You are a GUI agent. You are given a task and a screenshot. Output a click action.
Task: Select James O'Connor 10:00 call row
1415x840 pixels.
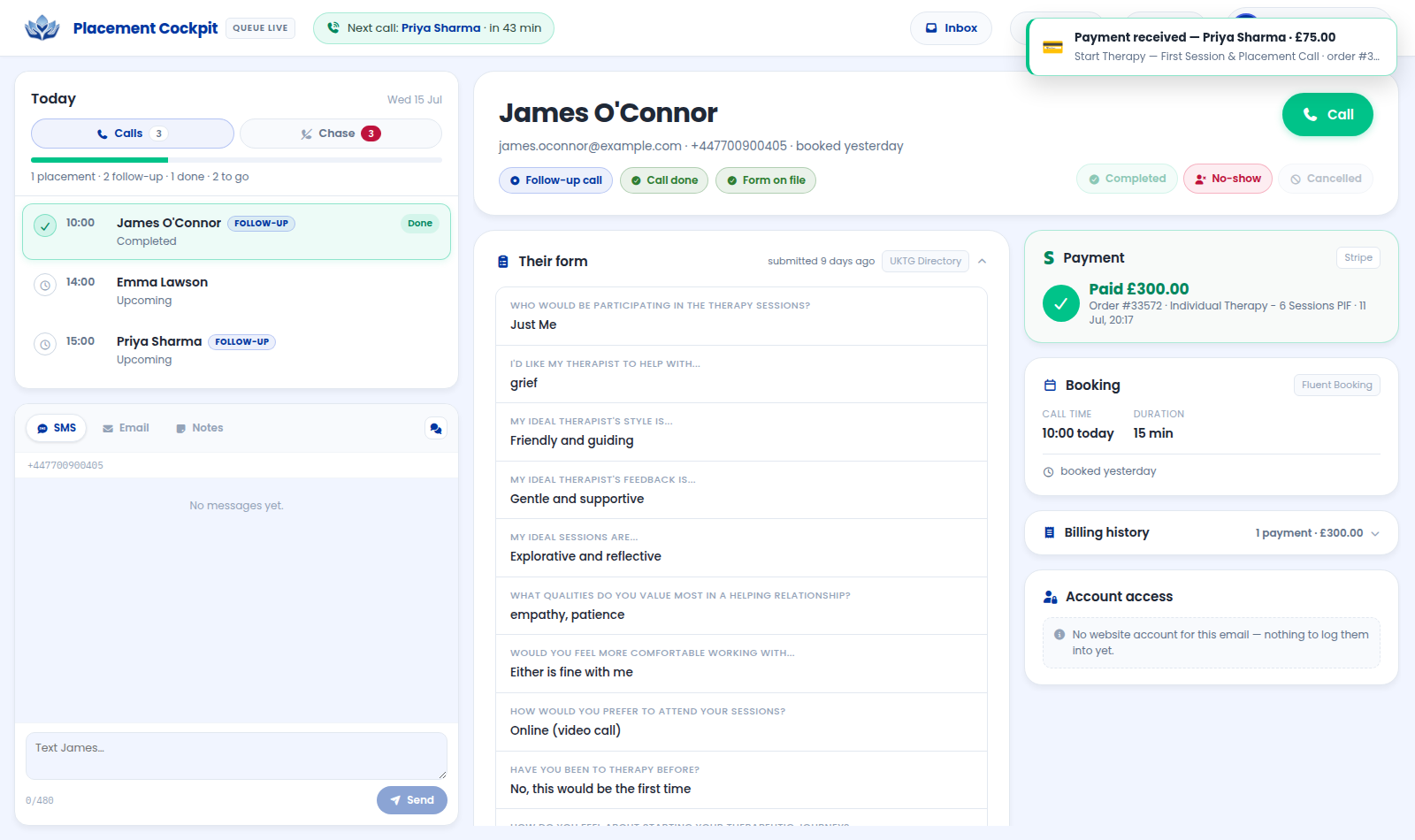click(x=236, y=232)
